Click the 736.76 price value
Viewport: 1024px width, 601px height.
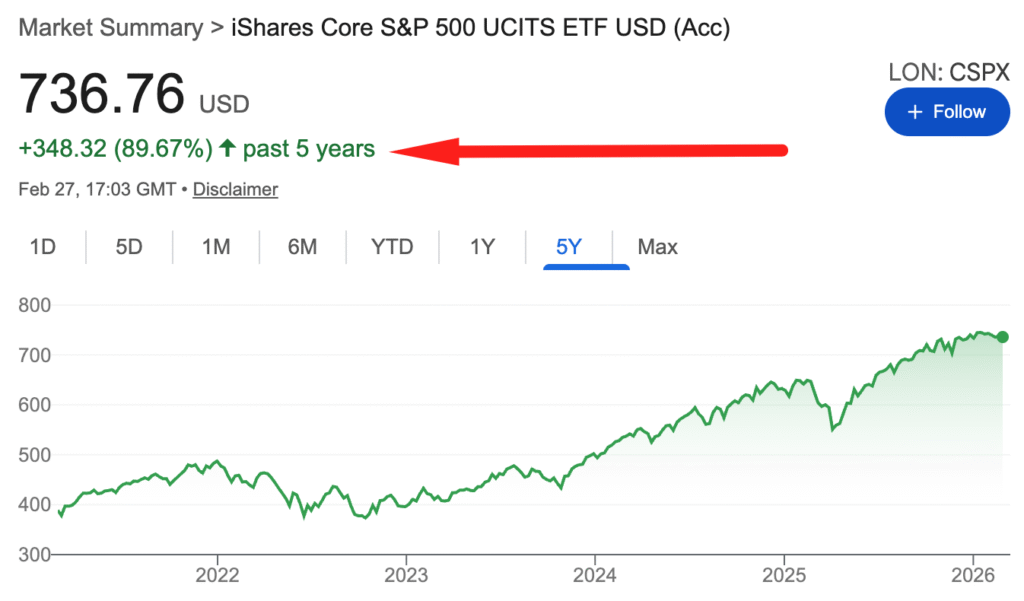coord(102,94)
